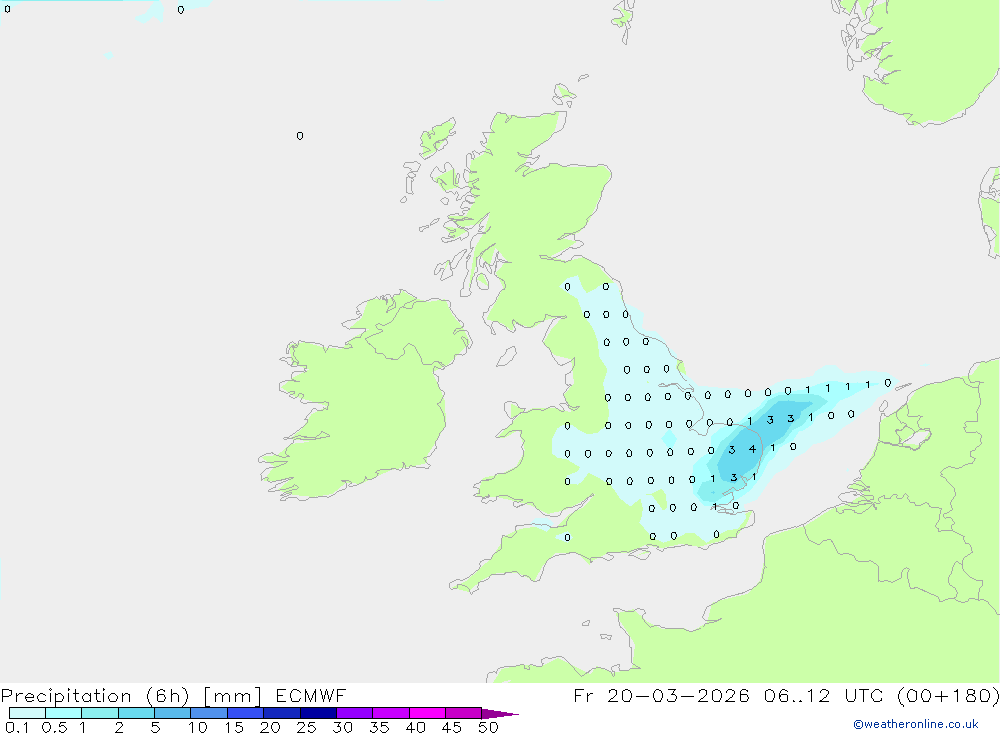
Task: Click the '0.5' legend scale label
Action: 54,727
